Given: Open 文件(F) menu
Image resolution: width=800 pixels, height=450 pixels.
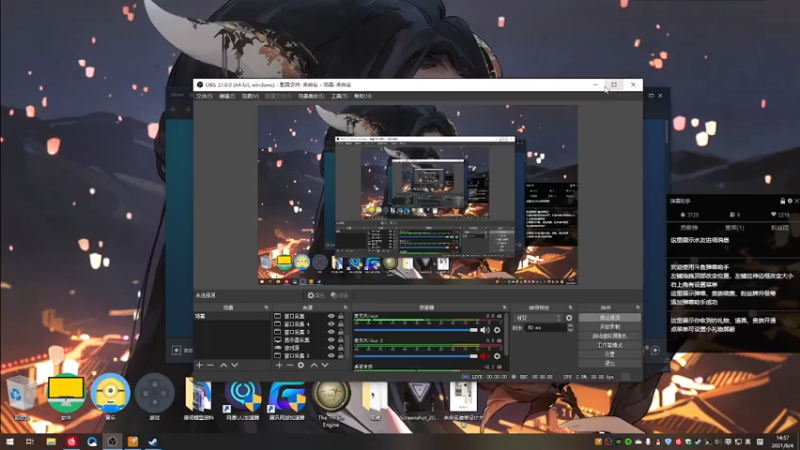Looking at the screenshot, I should [204, 96].
